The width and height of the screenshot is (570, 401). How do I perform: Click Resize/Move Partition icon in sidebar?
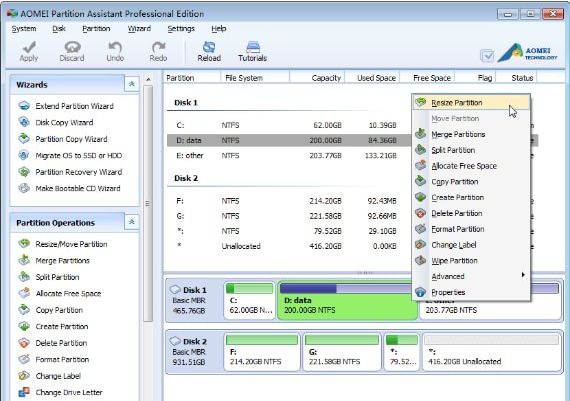[24, 244]
